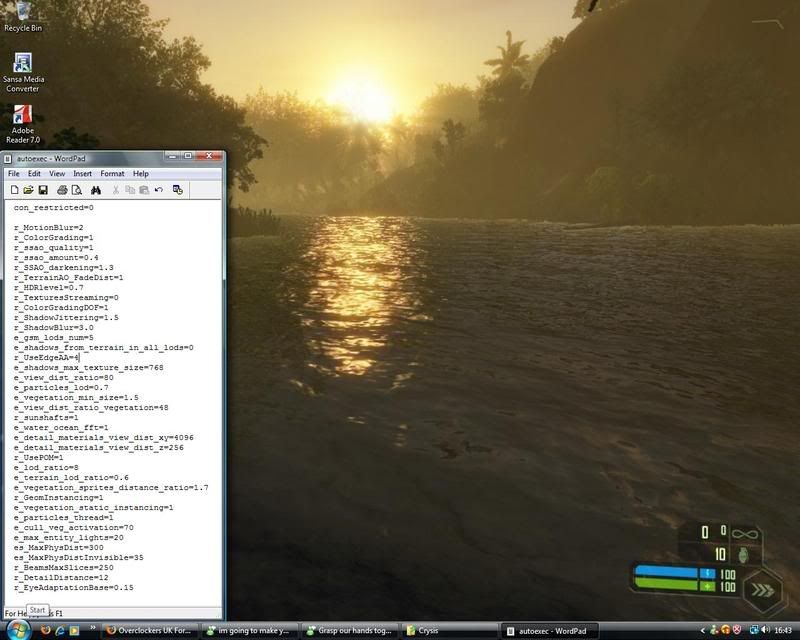Switch to "im going to make y..." taskbar window

coord(249,631)
